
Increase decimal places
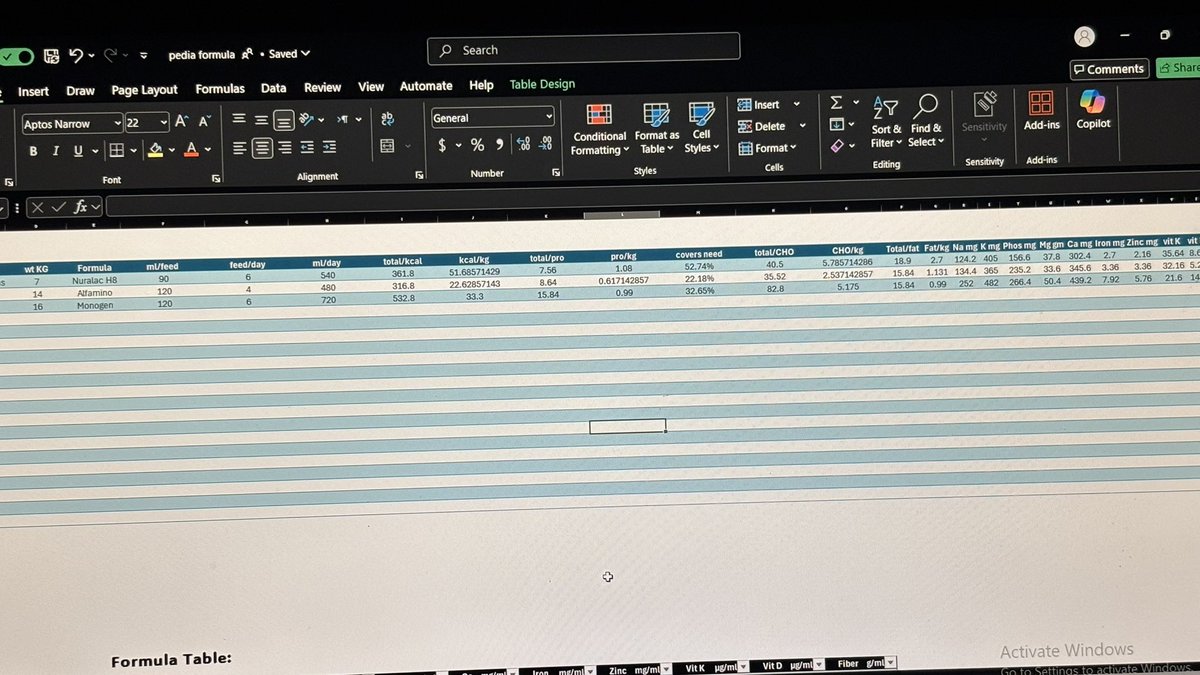pos(524,144)
